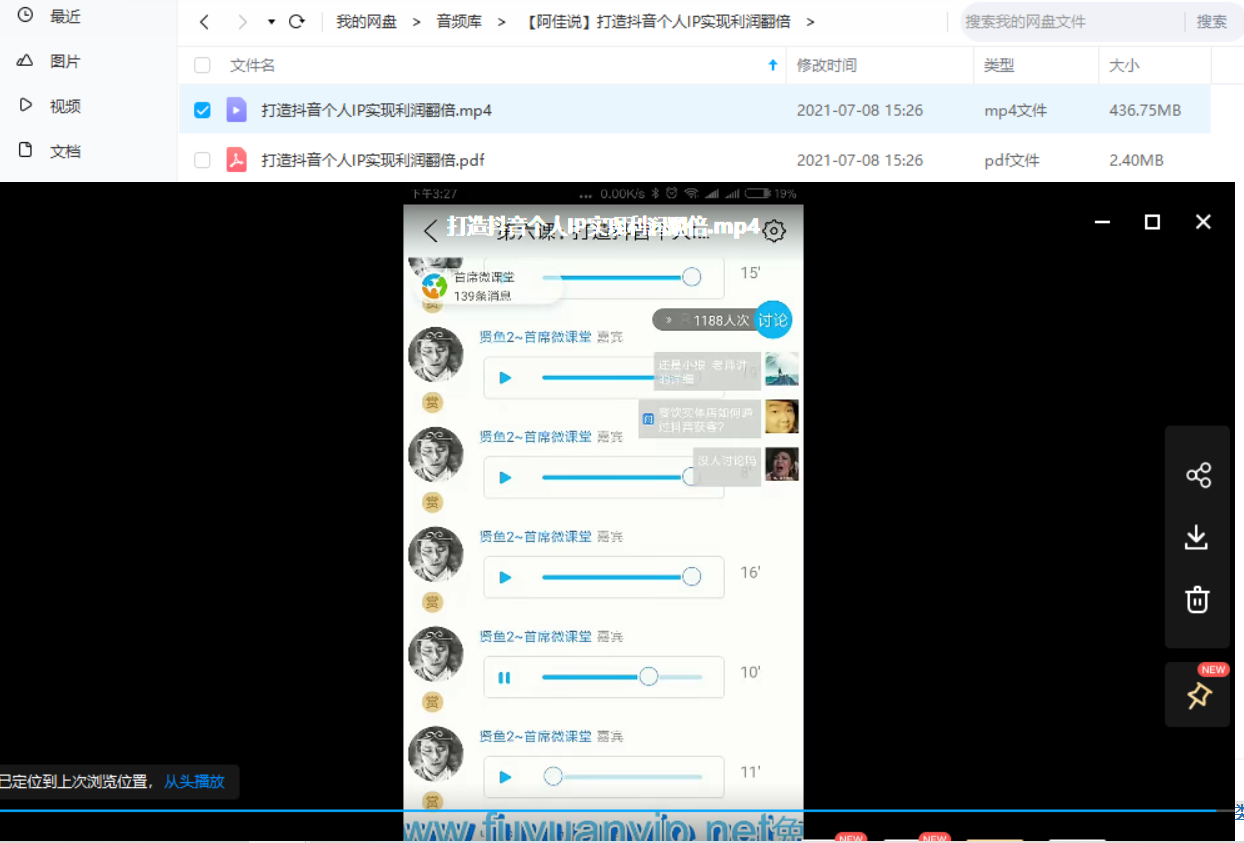Navigate to 我的网盘 in the breadcrumb

click(366, 22)
